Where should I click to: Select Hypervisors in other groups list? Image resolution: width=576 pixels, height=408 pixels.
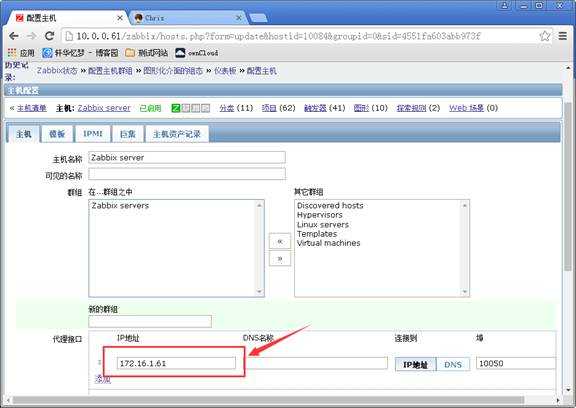pyautogui.click(x=320, y=215)
